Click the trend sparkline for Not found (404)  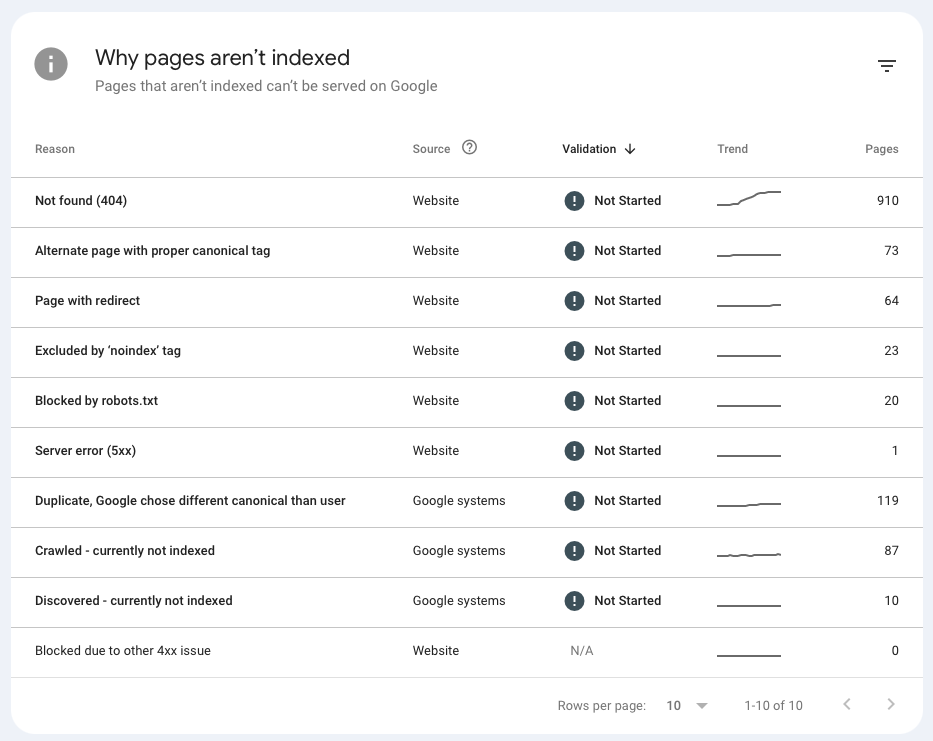tap(749, 199)
